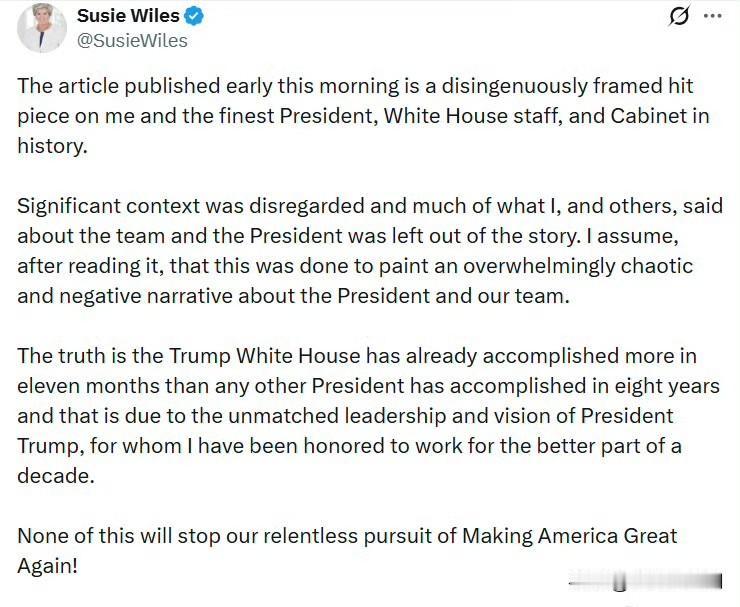Screen dimensions: 740x607
Task: Click the blue verified checkmark badge
Action: pos(194,16)
